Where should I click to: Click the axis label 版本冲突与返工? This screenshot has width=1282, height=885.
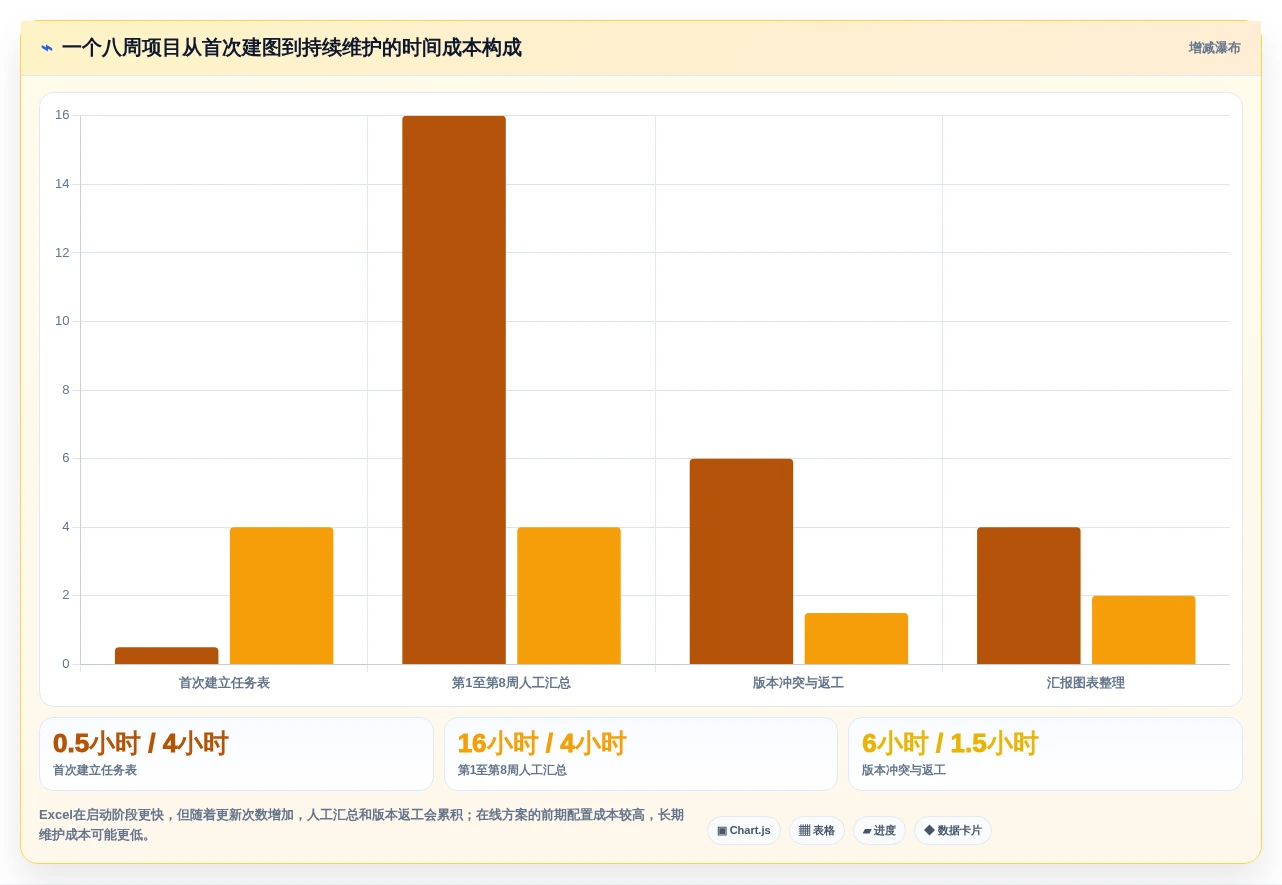click(798, 683)
